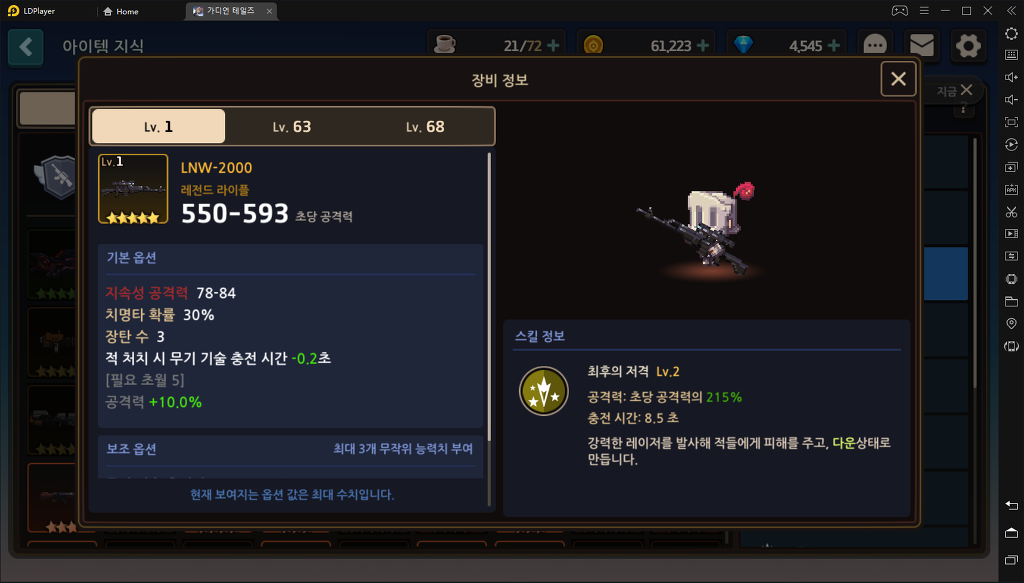Screen dimensions: 1024x583
Task: Click the equipment options scrollbar
Action: coord(489,330)
